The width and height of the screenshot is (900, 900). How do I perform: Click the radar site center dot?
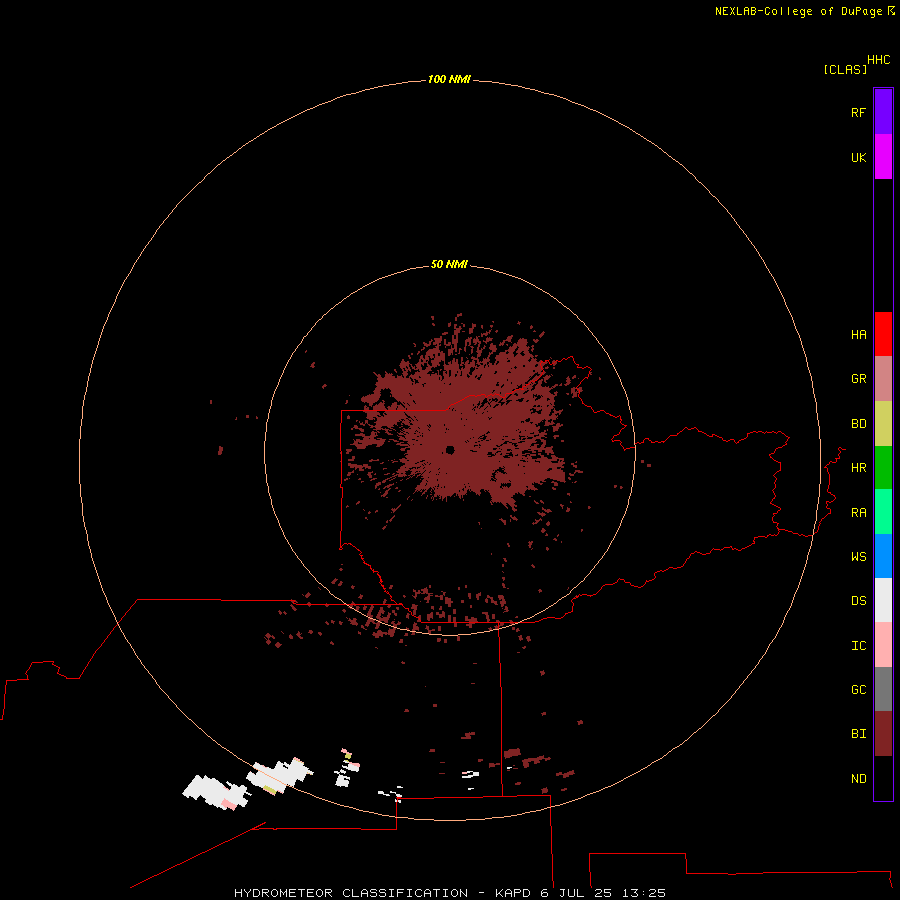(450, 450)
